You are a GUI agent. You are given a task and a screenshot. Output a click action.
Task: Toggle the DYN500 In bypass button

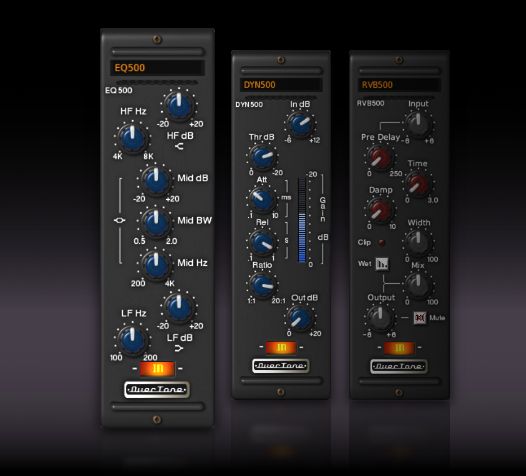(x=281, y=348)
